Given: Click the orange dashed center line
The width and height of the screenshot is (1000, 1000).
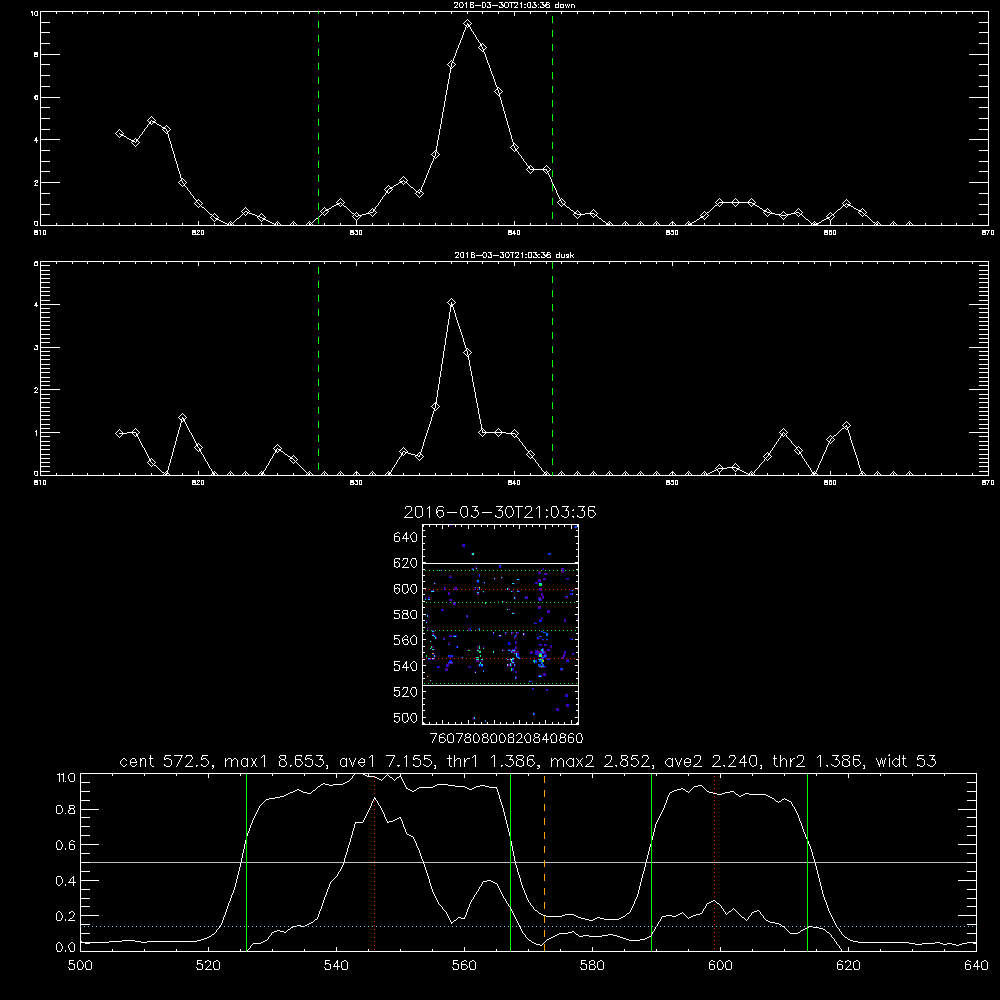Looking at the screenshot, I should [544, 862].
